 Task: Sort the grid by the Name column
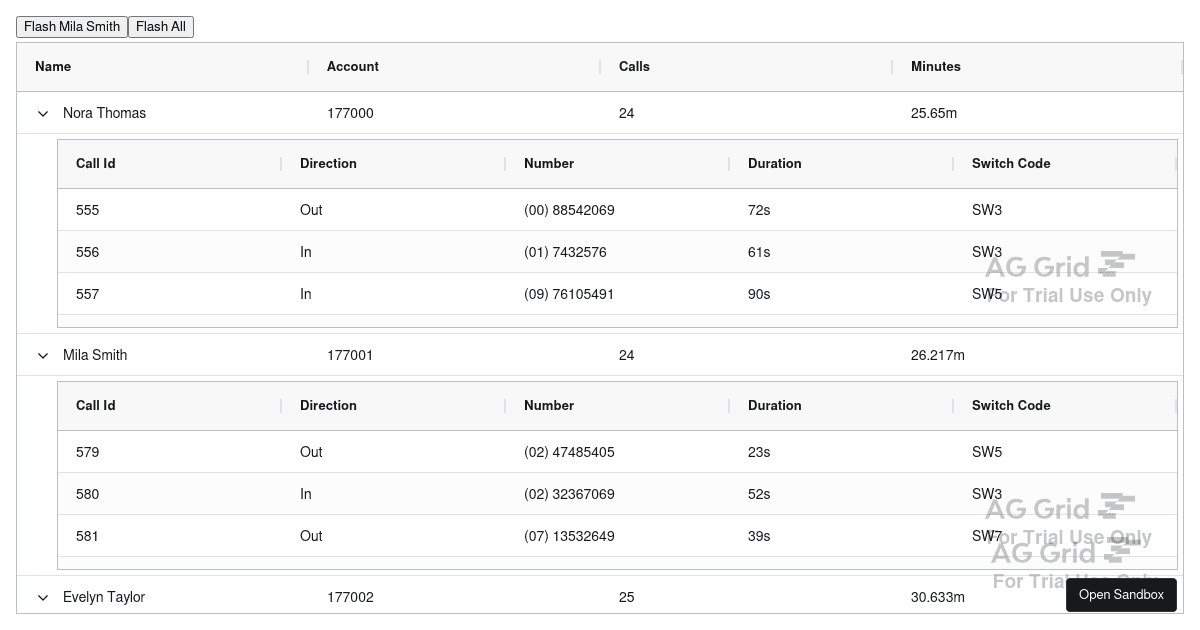pyautogui.click(x=53, y=67)
